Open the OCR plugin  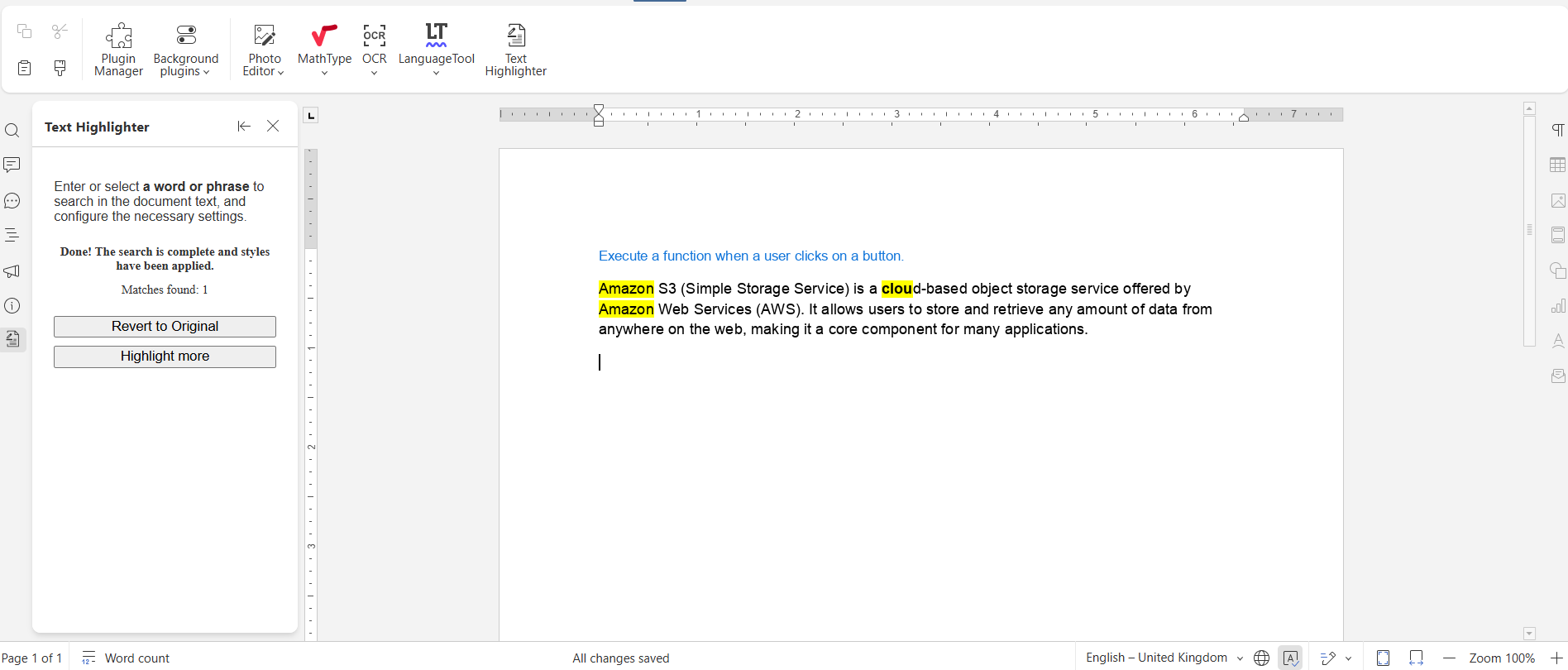[x=375, y=50]
